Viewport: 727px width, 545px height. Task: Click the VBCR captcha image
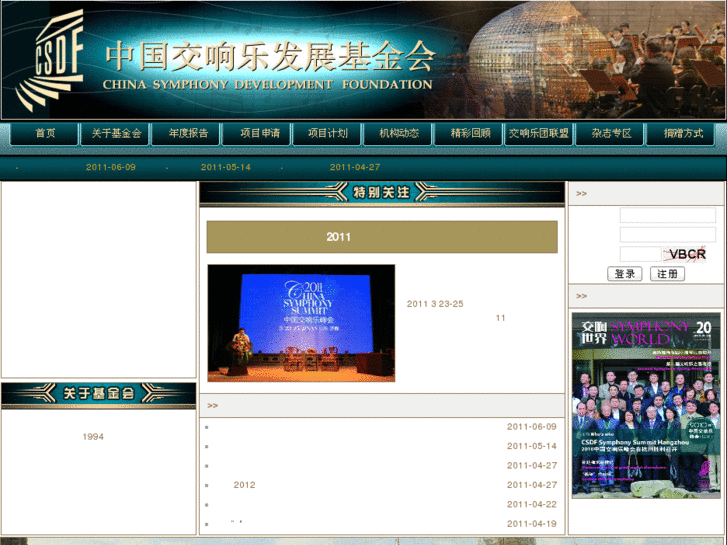(685, 254)
